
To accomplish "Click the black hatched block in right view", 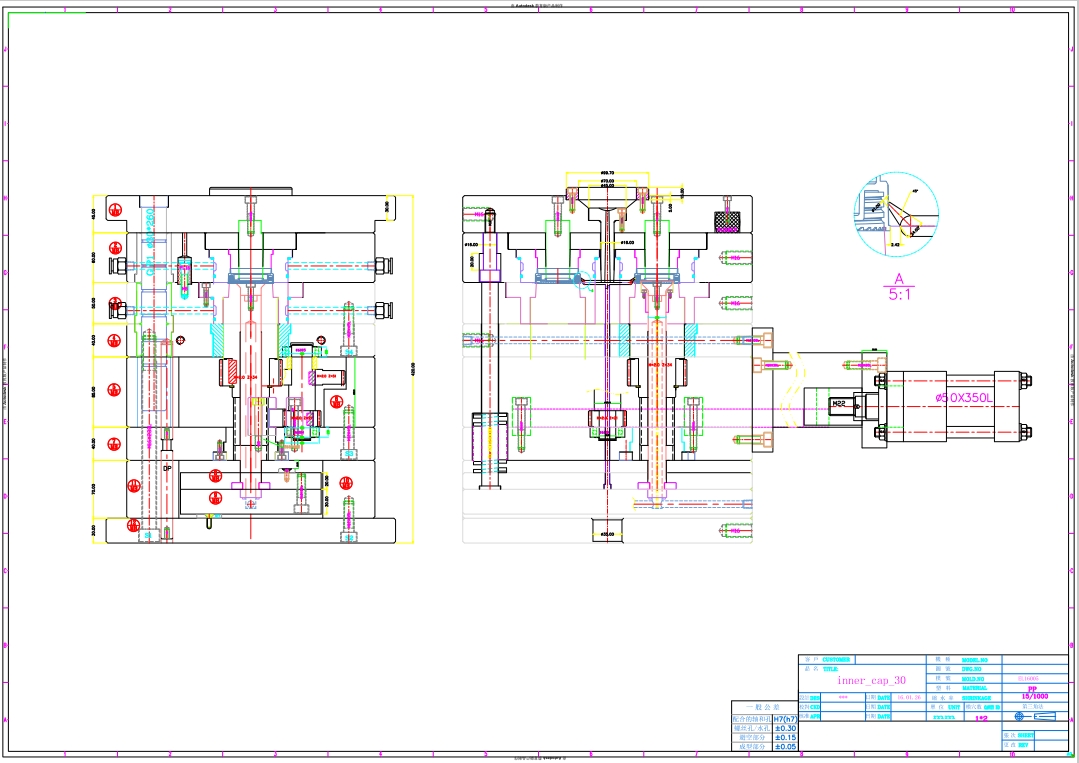I will click(x=726, y=220).
